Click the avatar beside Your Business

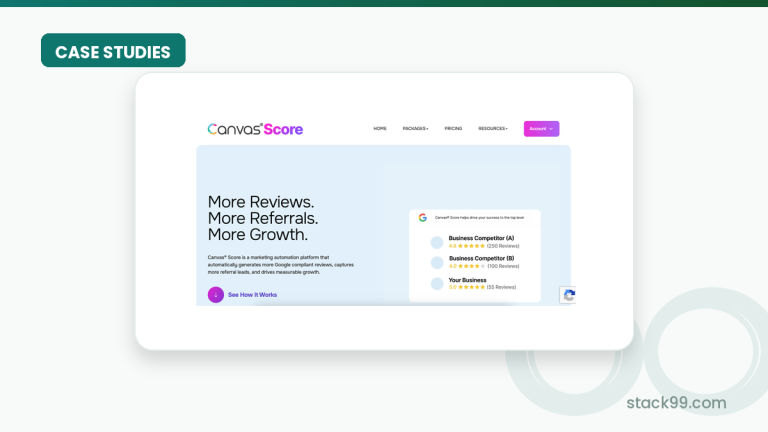[437, 284]
